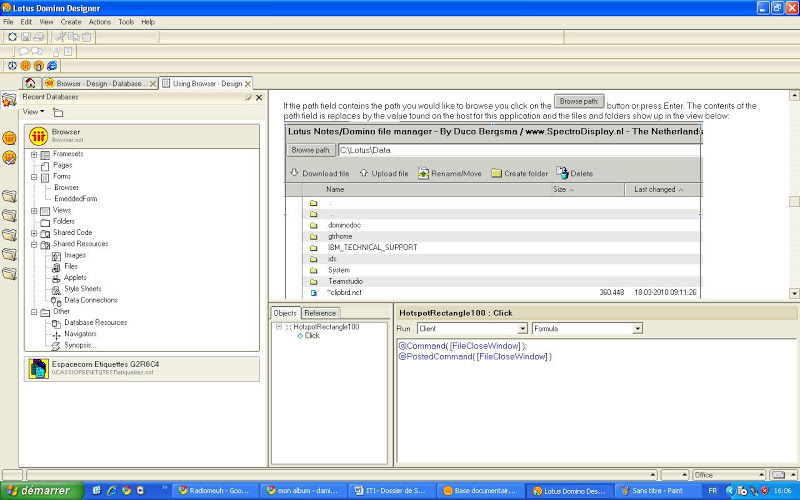Click the inline Browse path button
This screenshot has width=800, height=500.
[x=578, y=102]
